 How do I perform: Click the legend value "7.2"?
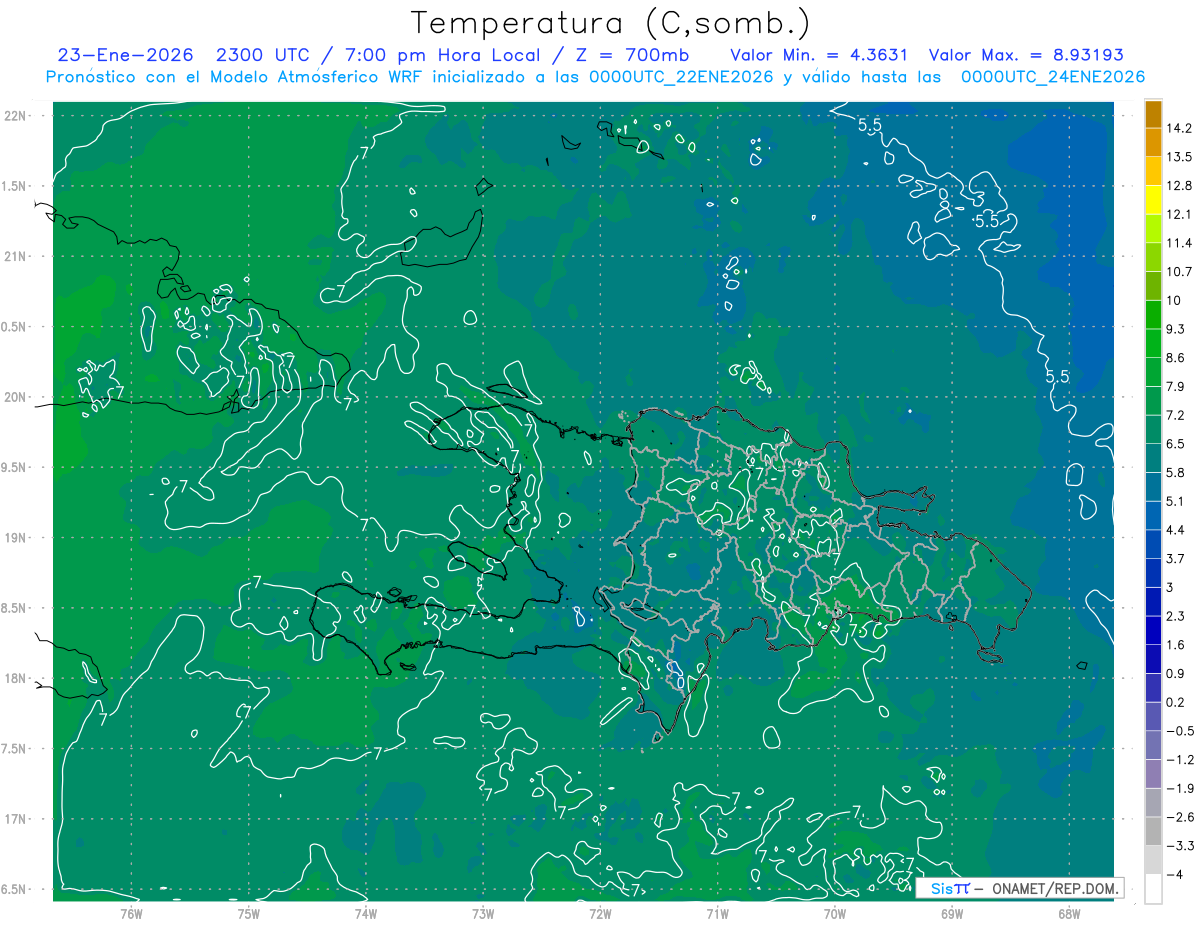[1176, 415]
